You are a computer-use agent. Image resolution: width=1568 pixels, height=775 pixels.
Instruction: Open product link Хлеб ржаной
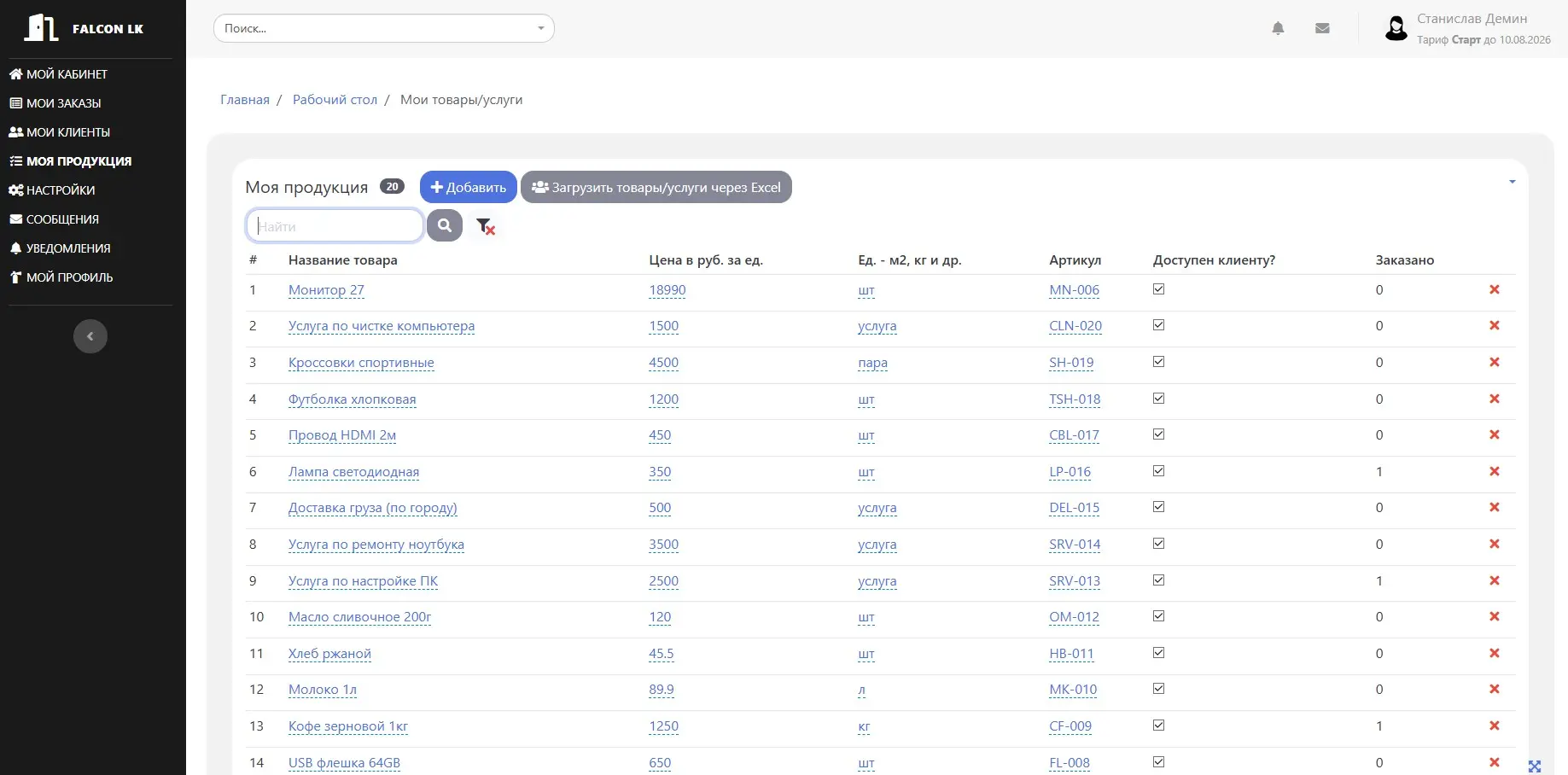coord(329,654)
